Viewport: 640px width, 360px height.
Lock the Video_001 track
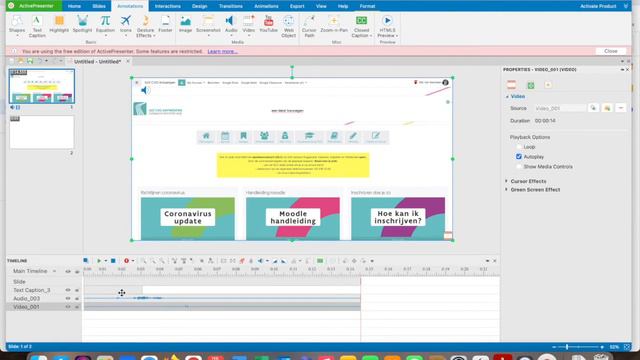77,307
